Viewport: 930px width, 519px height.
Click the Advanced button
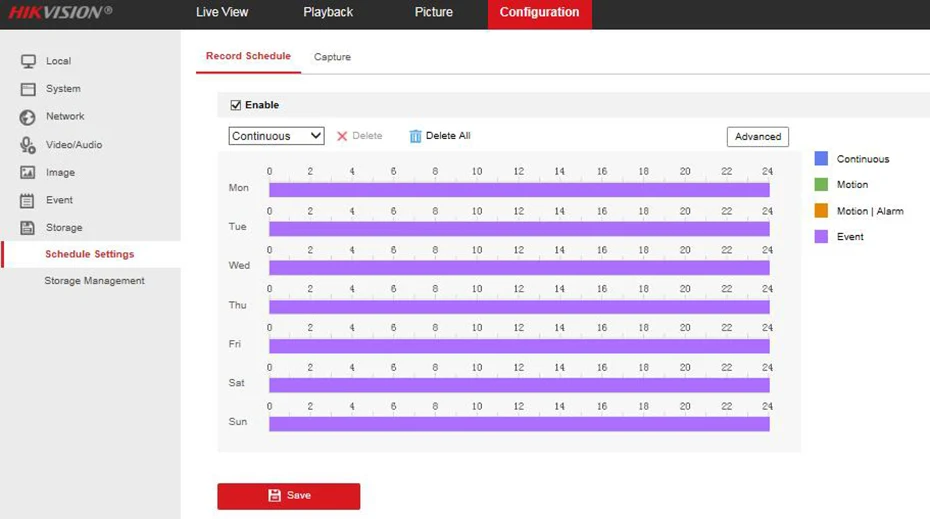tap(757, 136)
